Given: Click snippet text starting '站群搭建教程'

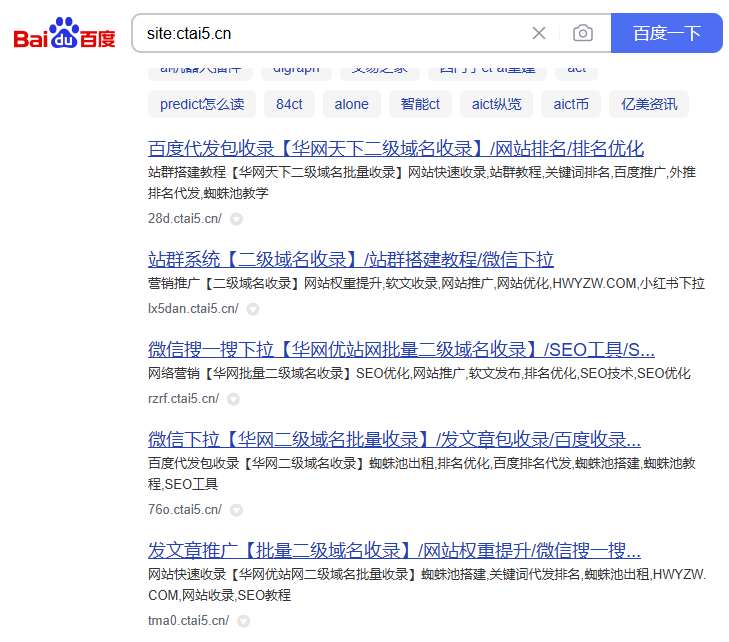Looking at the screenshot, I should [x=422, y=183].
